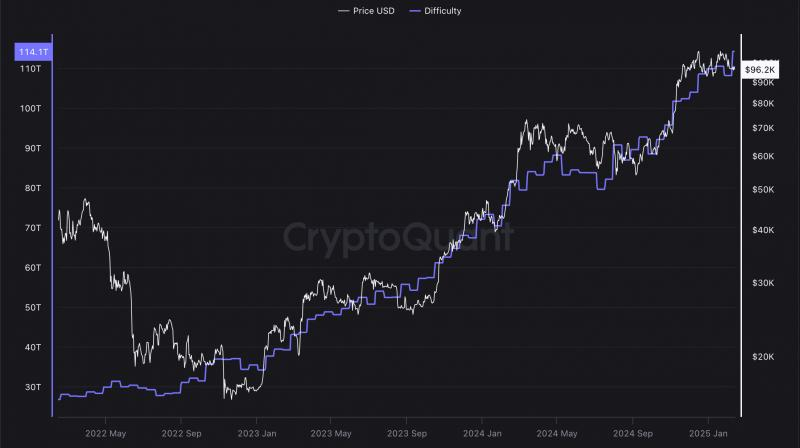Click the 2022 May date label
Image resolution: width=800 pixels, height=448 pixels.
pyautogui.click(x=105, y=434)
